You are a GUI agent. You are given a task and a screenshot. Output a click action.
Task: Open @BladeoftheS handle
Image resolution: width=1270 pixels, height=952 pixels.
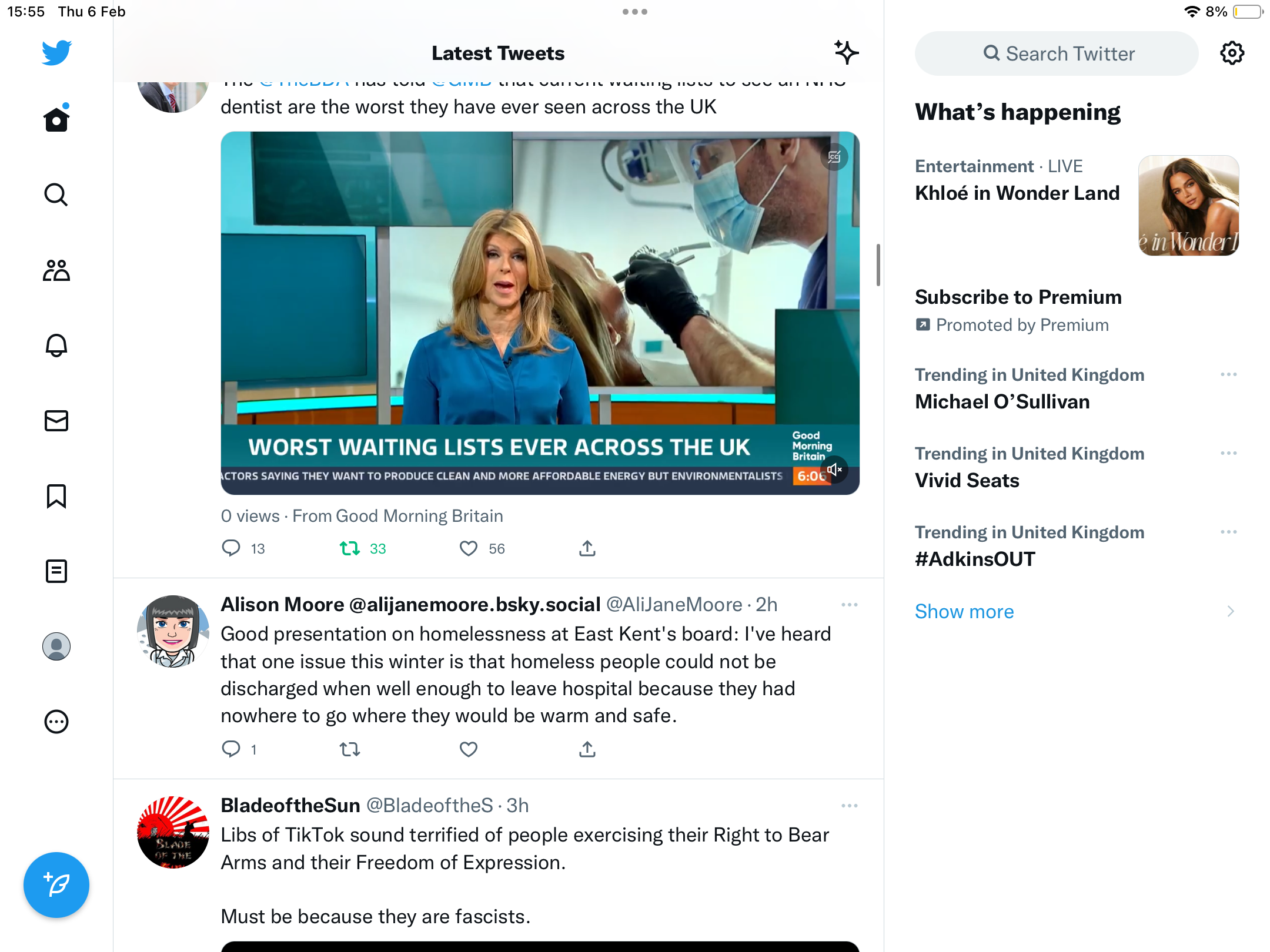pos(430,806)
